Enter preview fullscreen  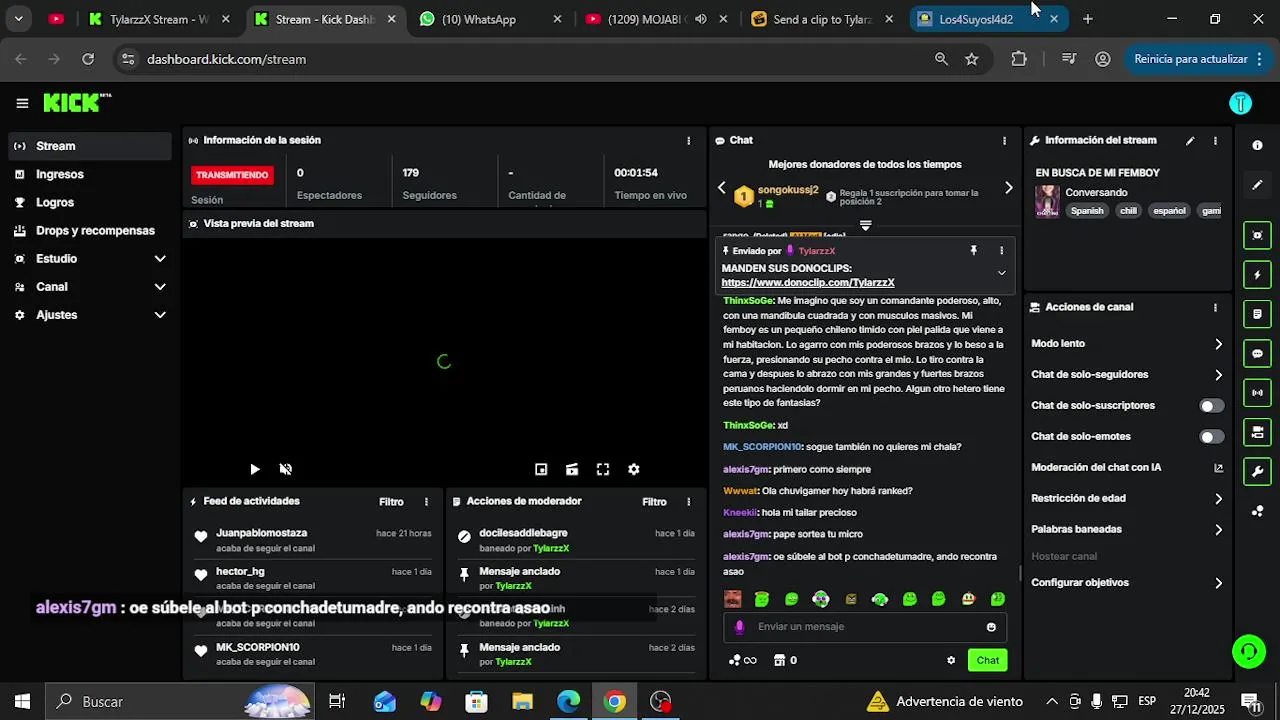pyautogui.click(x=603, y=469)
